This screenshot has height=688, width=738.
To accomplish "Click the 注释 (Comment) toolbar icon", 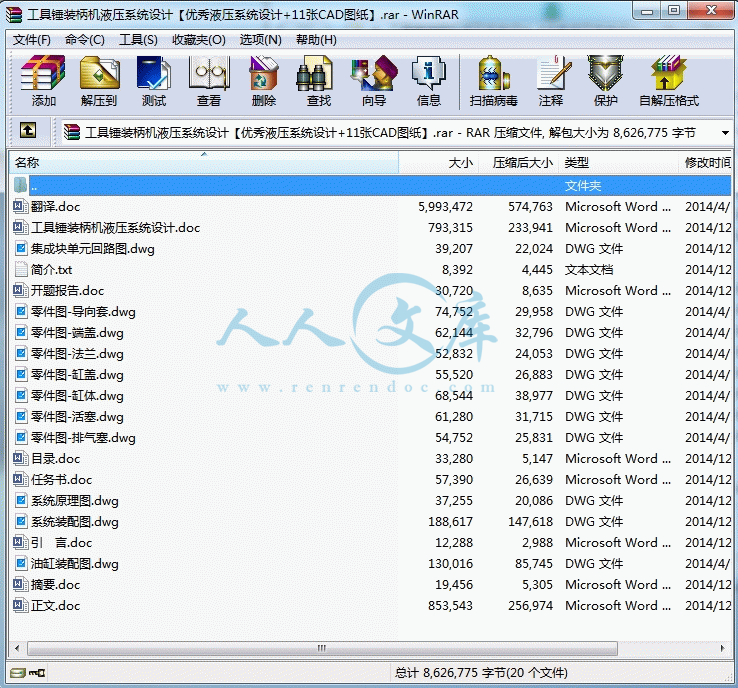I will tap(554, 73).
